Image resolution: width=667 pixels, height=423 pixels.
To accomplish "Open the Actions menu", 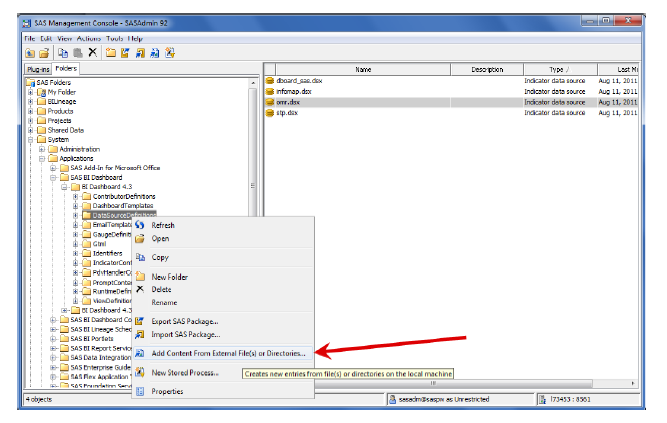I will click(x=88, y=38).
